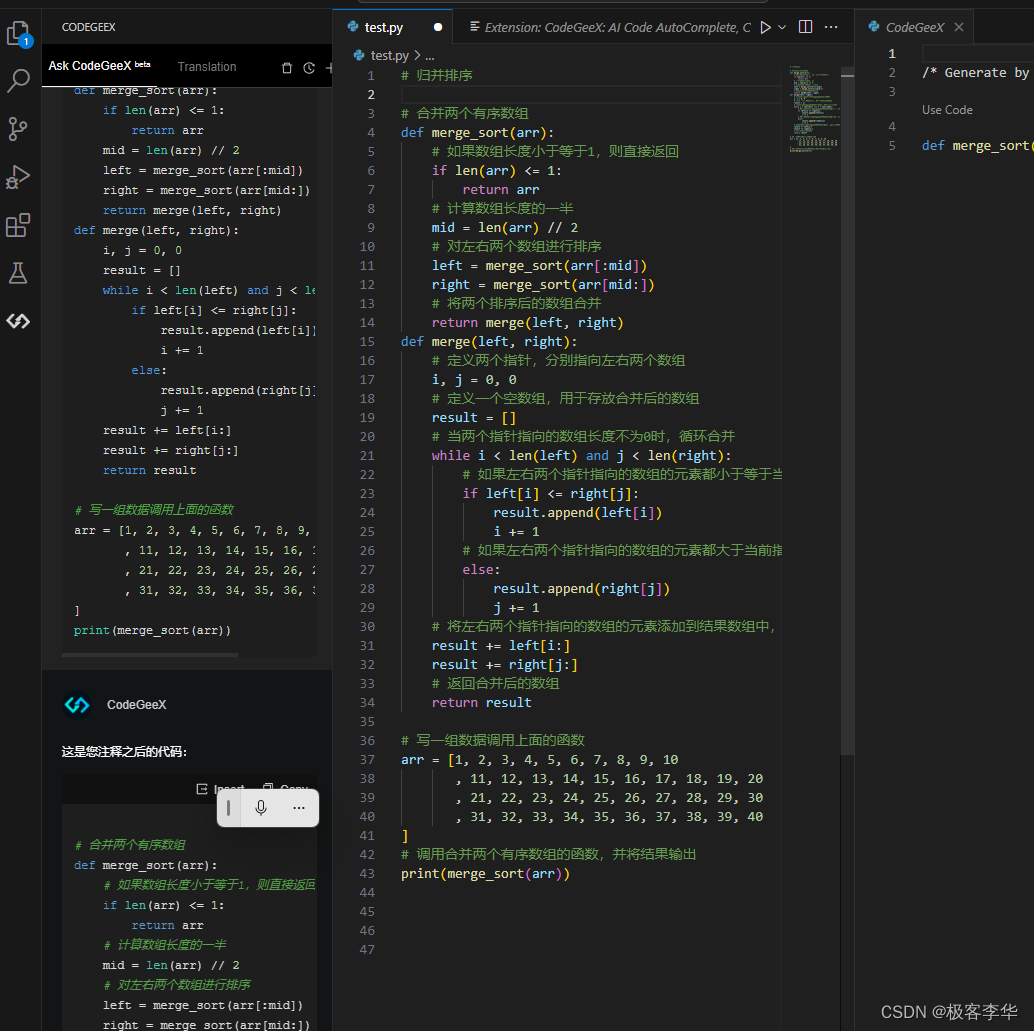This screenshot has width=1034, height=1031.
Task: Expand the breadcrumb ellipsis item
Action: (430, 55)
